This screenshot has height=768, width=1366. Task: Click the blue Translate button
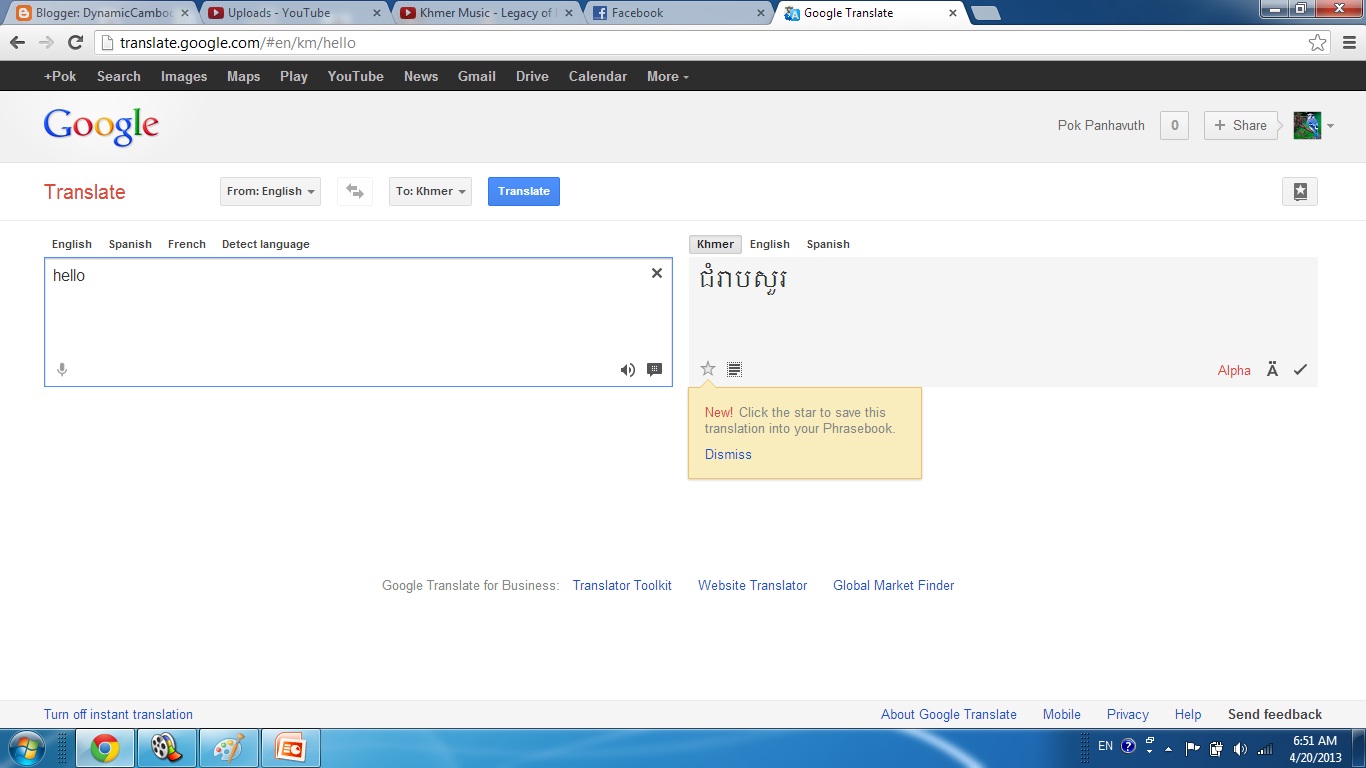tap(524, 191)
